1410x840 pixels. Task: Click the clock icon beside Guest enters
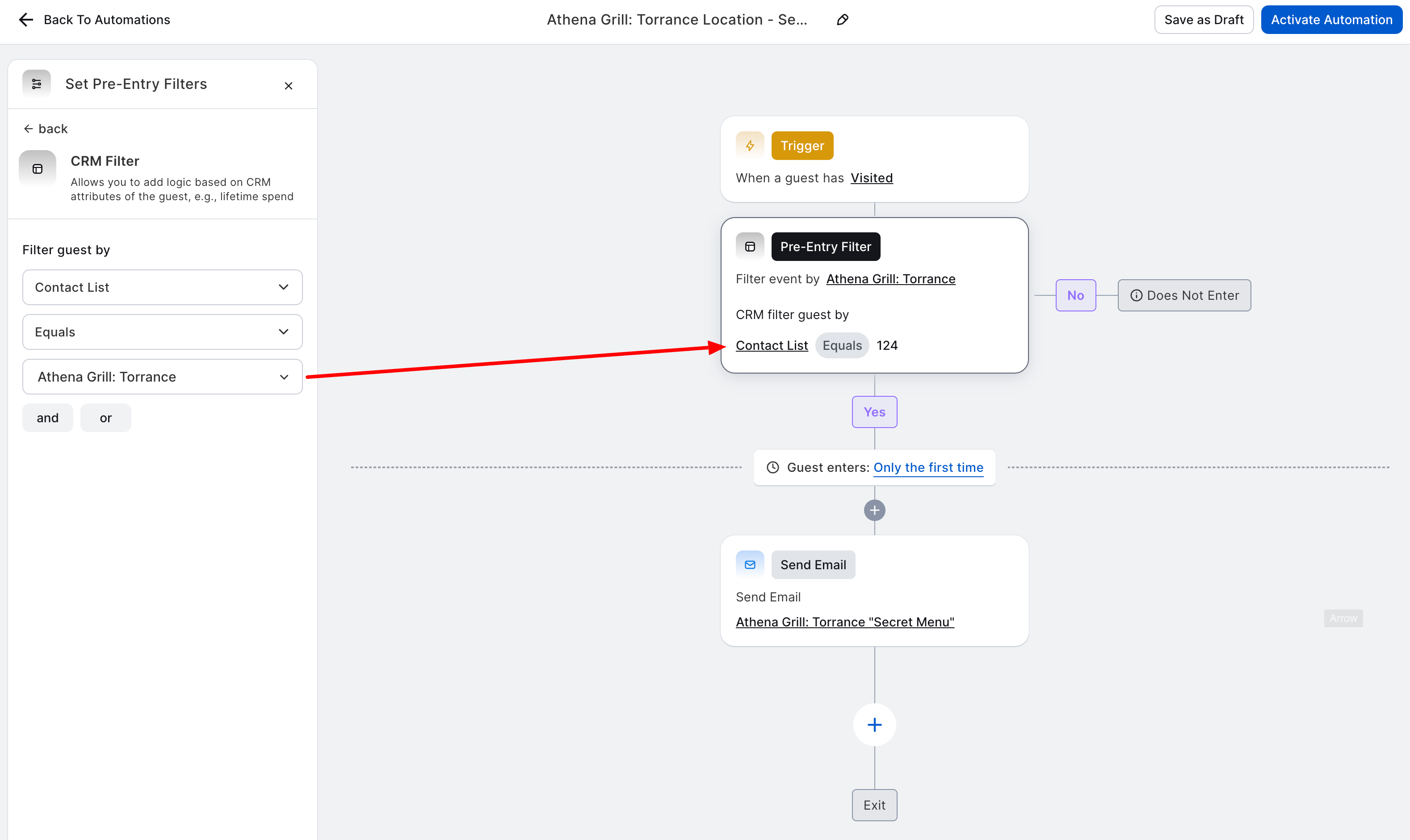coord(773,467)
